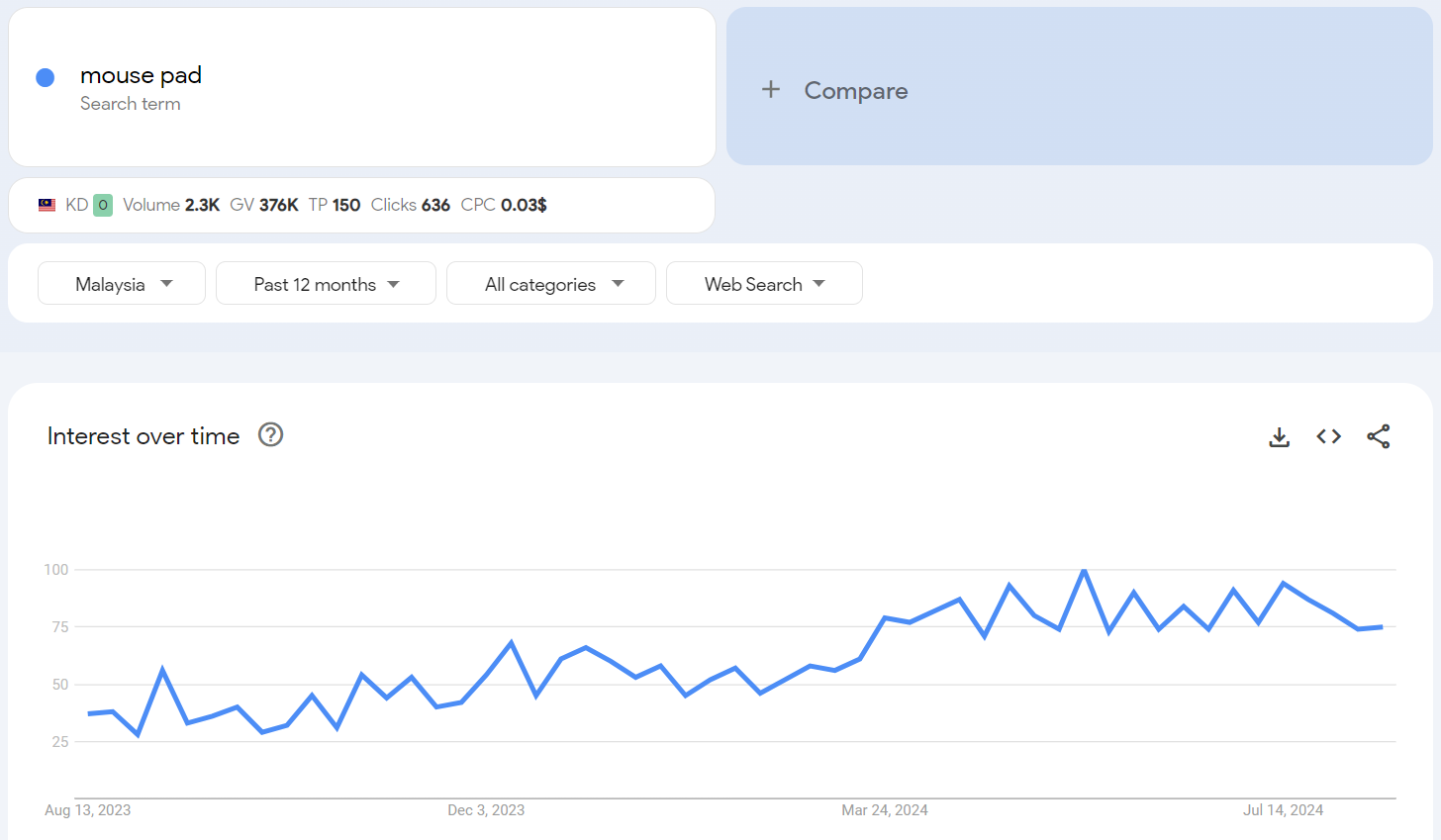Click the plus icon to add comparison
Screen dimensions: 1441x840
771,90
